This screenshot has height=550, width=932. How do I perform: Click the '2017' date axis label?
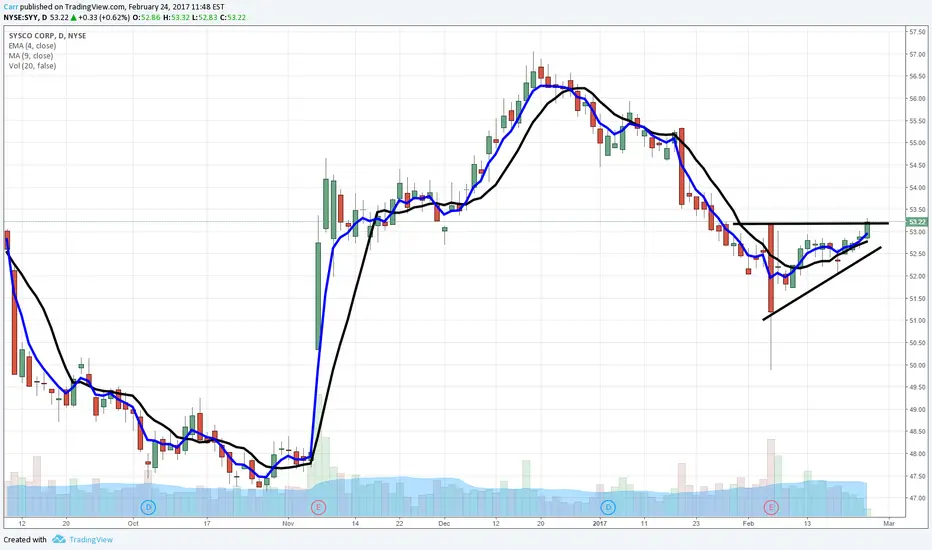click(600, 524)
